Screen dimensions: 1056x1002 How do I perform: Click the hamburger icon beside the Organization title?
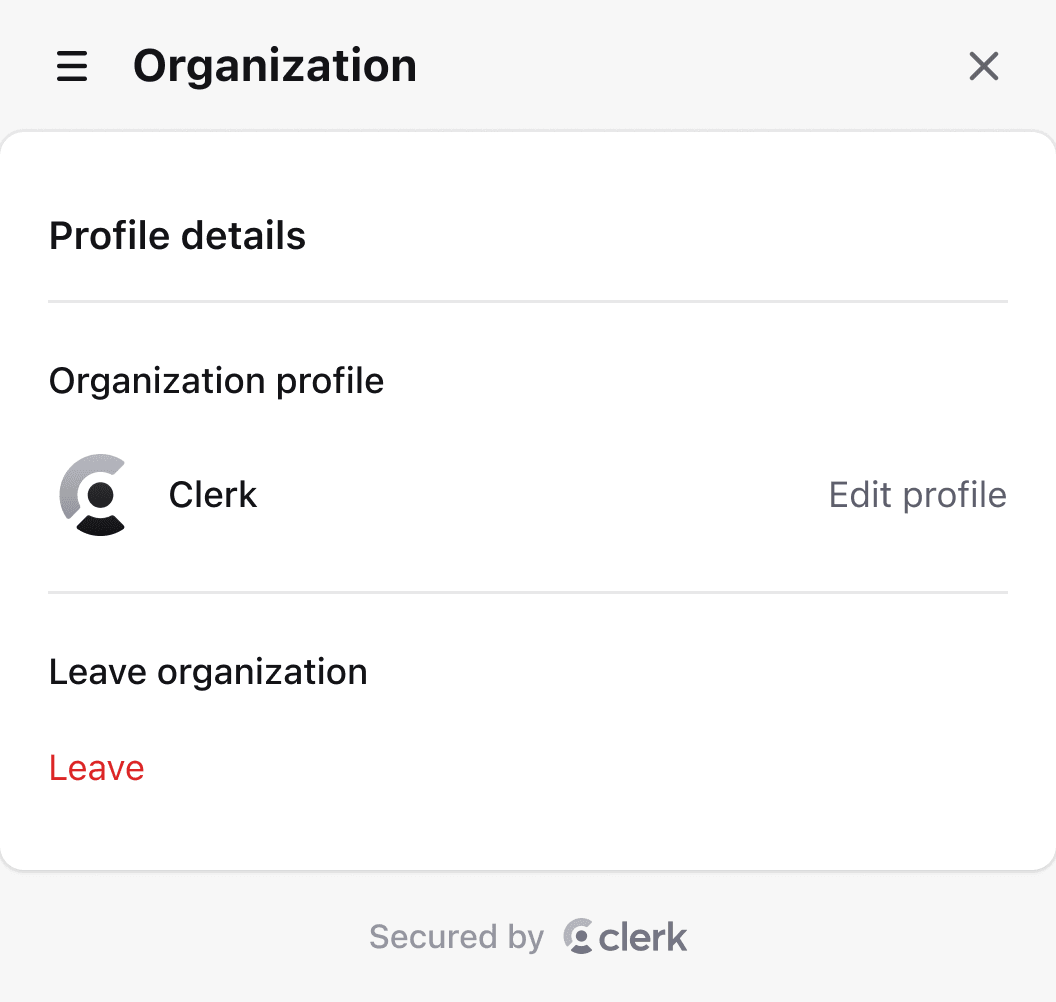tap(71, 67)
